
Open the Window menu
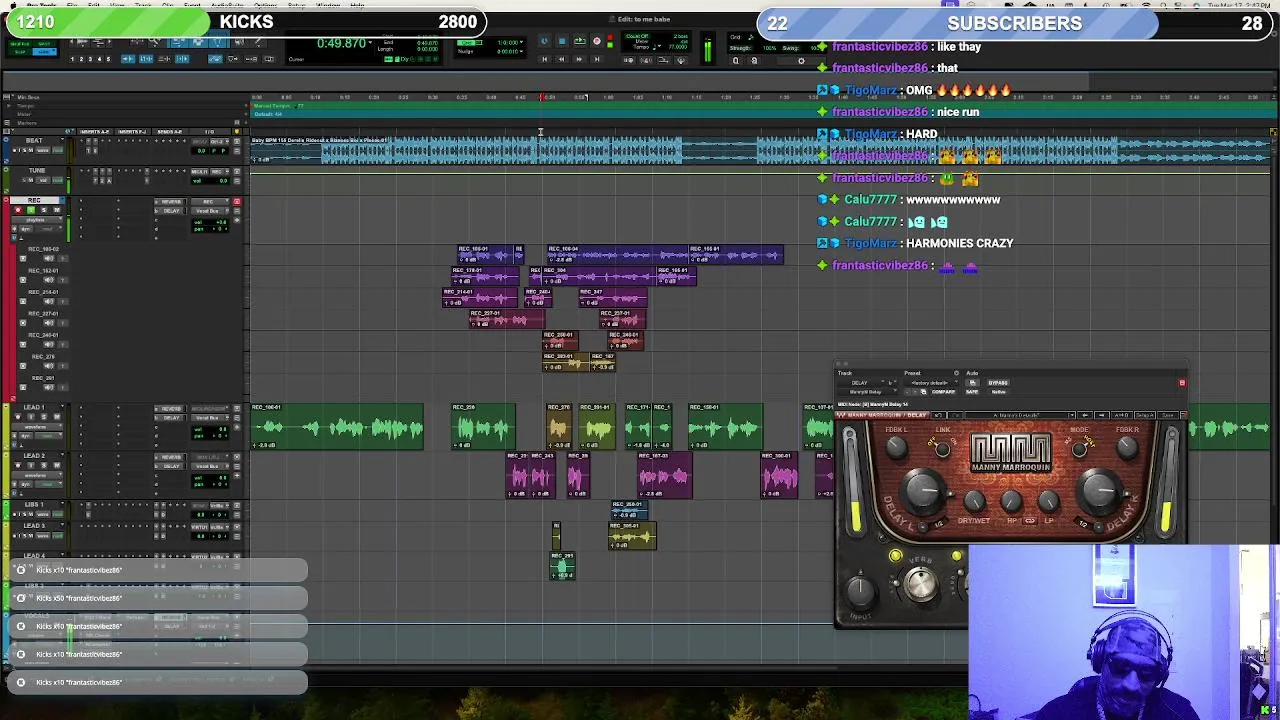point(328,5)
